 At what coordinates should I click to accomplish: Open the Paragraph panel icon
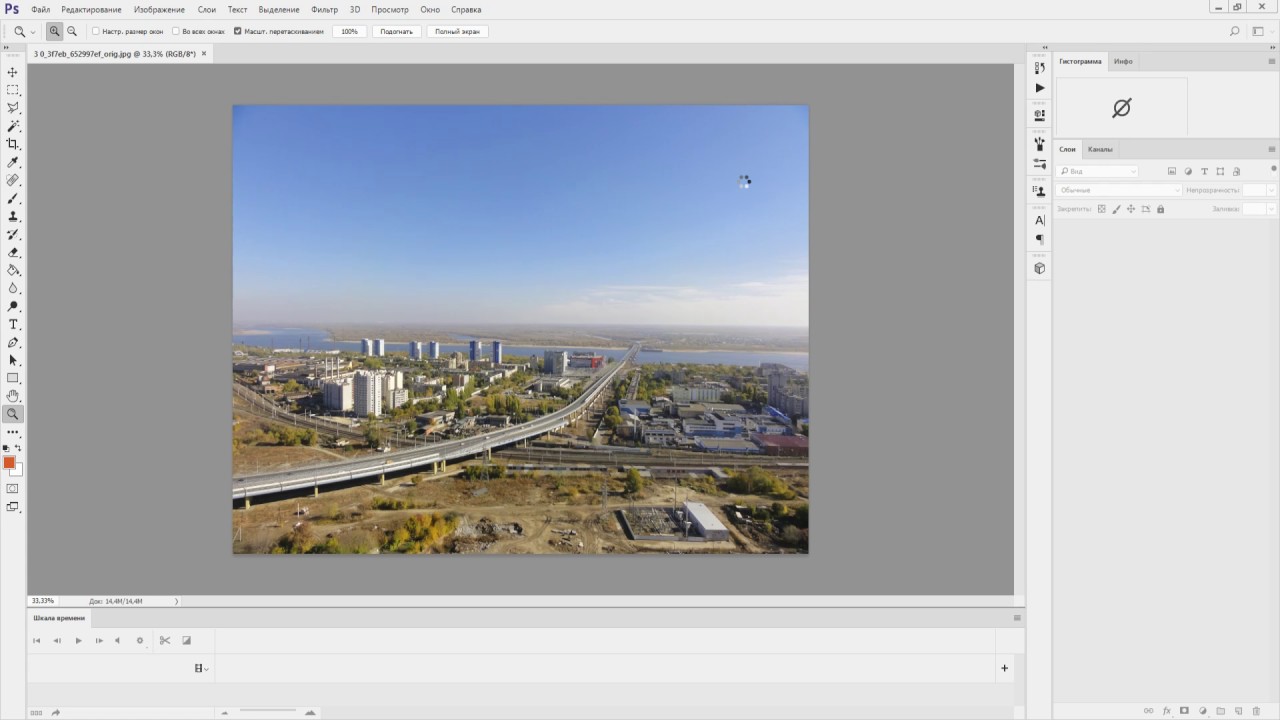[x=1040, y=240]
